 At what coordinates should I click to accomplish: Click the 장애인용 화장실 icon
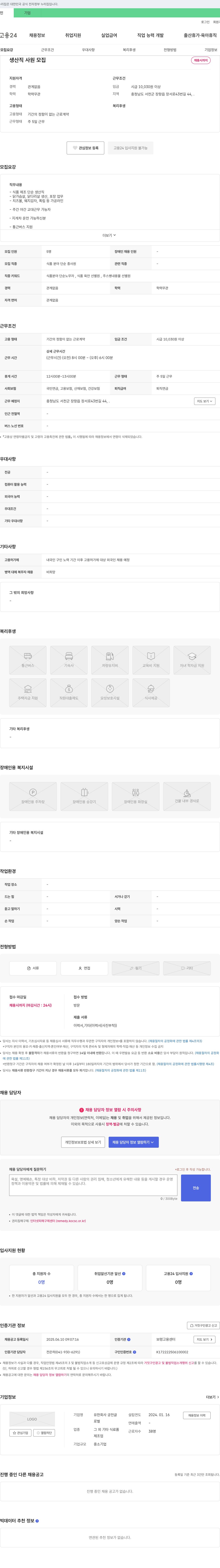(x=135, y=796)
